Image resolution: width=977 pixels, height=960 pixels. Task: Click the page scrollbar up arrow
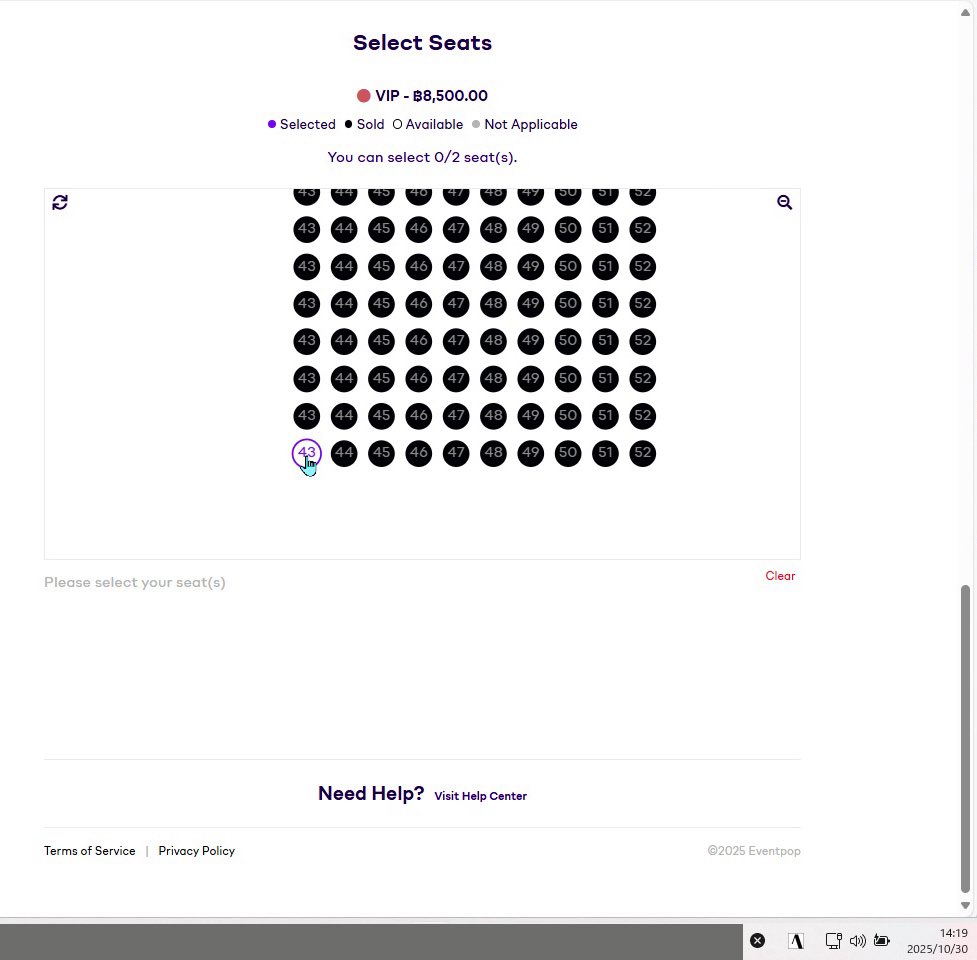[x=965, y=12]
